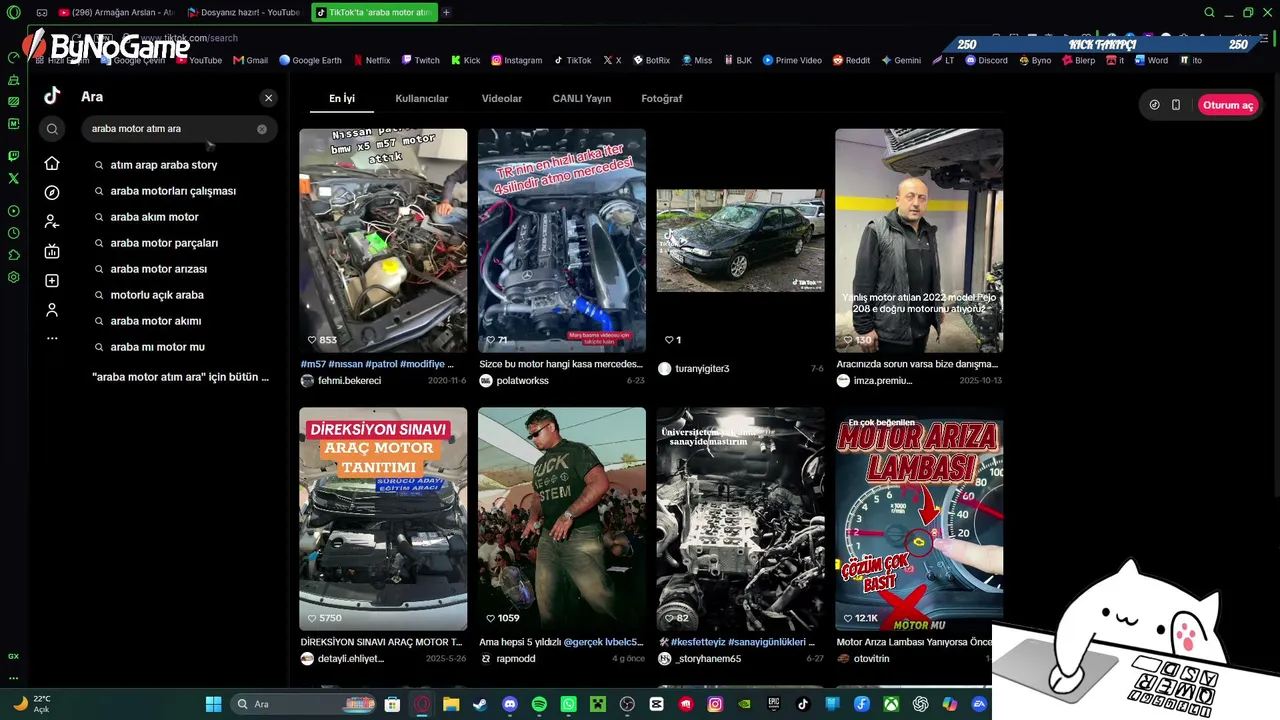Viewport: 1280px width, 720px height.
Task: Open the Following icon in the sidebar
Action: 52,221
